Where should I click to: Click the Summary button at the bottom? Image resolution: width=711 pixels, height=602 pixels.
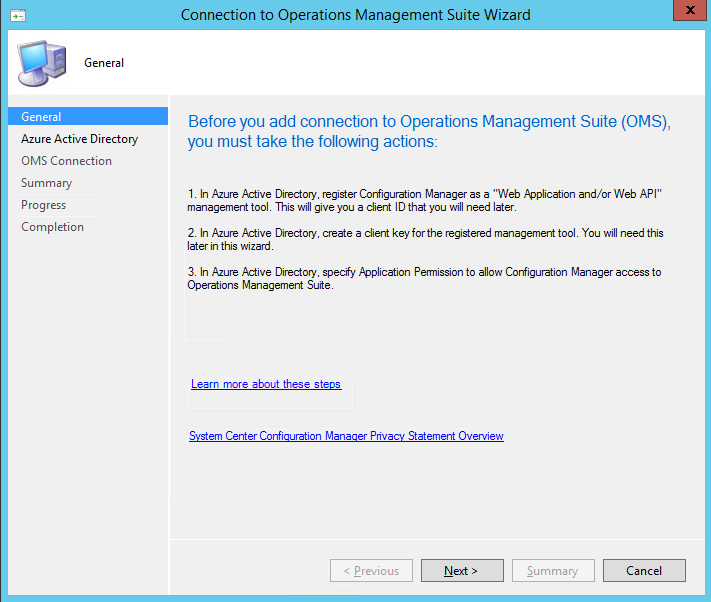click(x=553, y=571)
